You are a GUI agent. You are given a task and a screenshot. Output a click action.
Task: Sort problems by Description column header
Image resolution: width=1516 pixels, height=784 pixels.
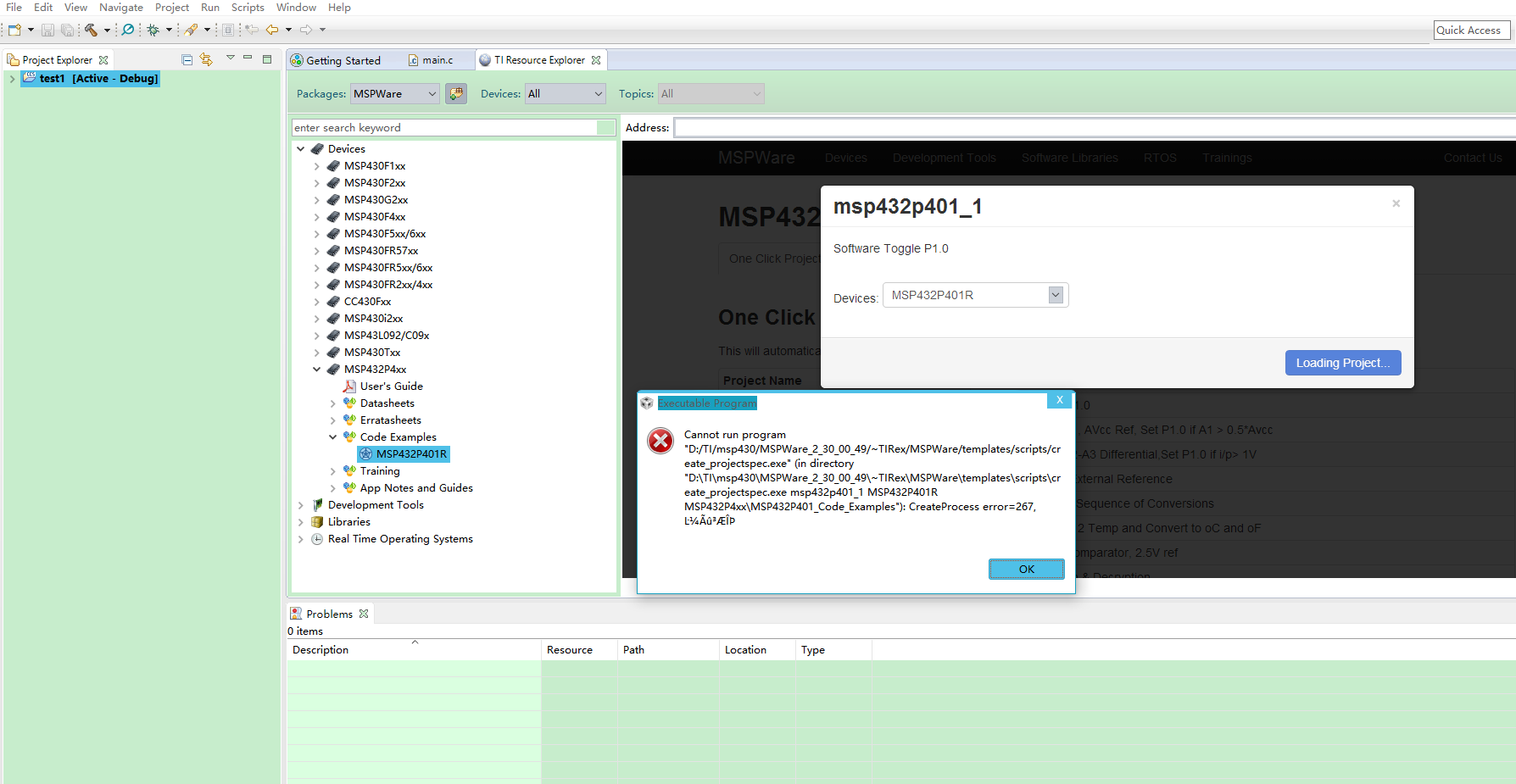(x=414, y=650)
